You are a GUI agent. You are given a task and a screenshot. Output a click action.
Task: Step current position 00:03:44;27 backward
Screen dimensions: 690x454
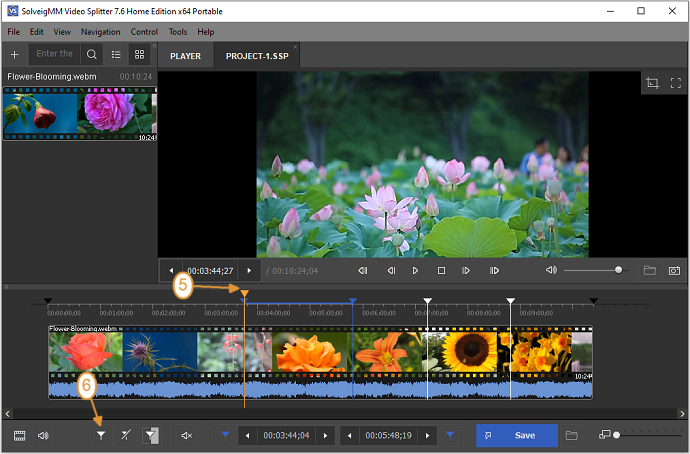(171, 271)
